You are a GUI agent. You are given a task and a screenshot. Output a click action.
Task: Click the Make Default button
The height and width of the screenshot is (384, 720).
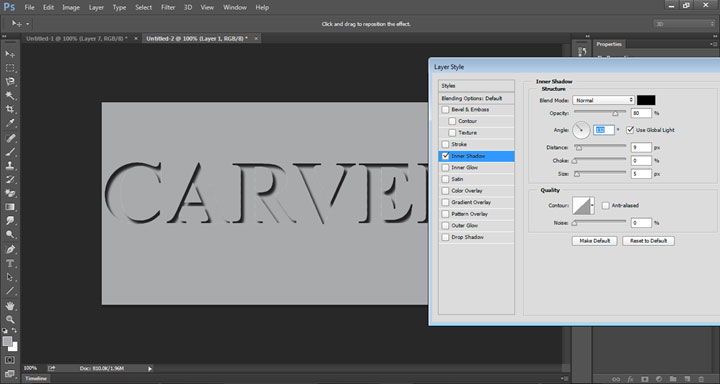[594, 241]
